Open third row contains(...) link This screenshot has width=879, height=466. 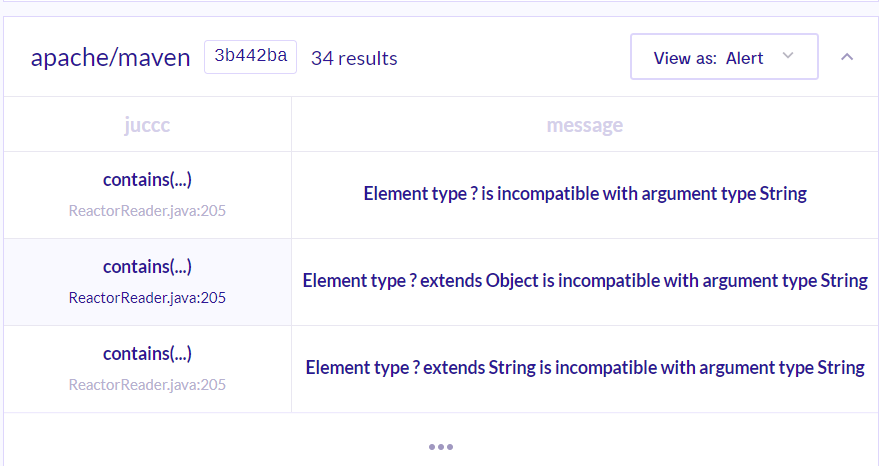pos(147,353)
